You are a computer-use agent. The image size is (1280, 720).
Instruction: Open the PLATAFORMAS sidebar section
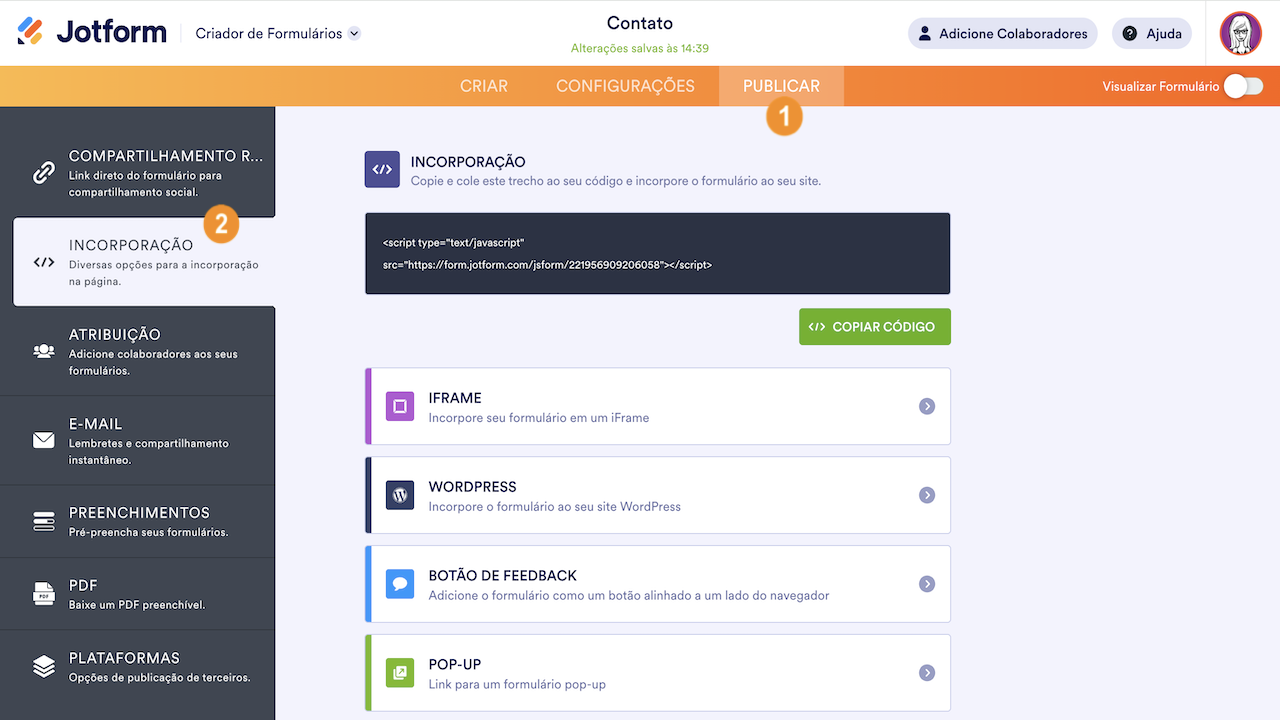point(137,666)
